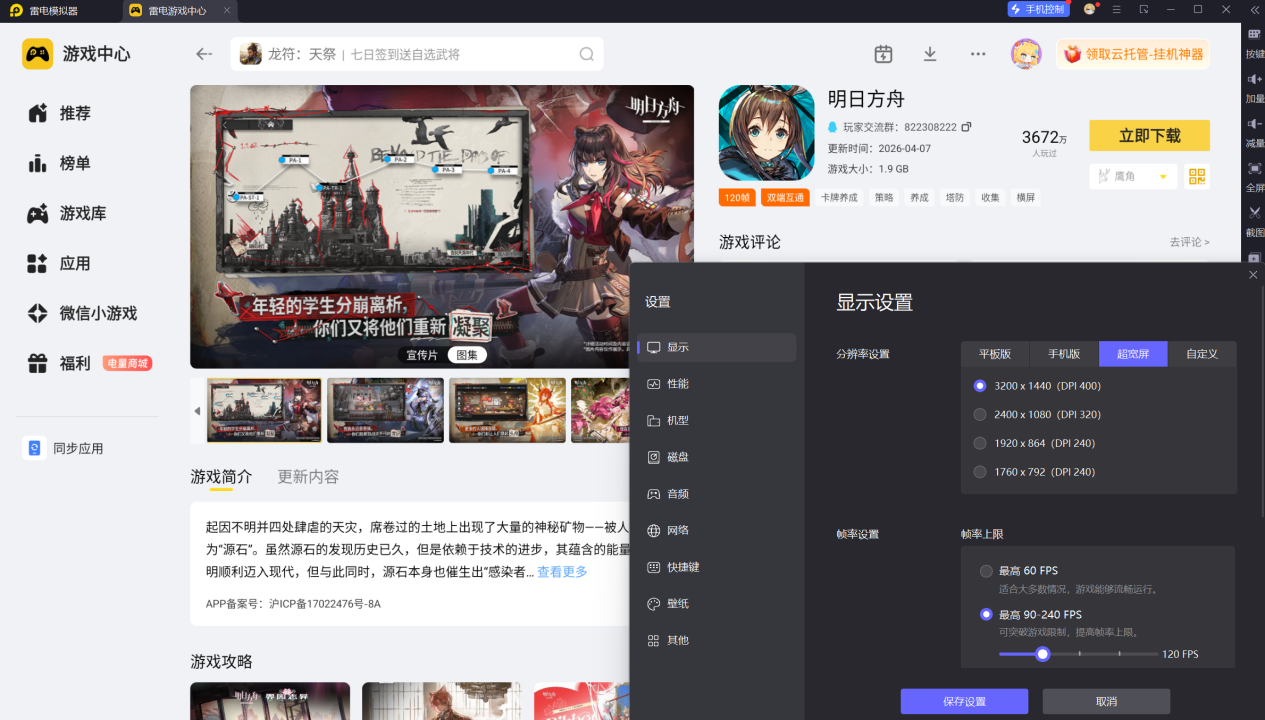
Task: Adjust the FPS limit slider handle
Action: coord(1042,654)
